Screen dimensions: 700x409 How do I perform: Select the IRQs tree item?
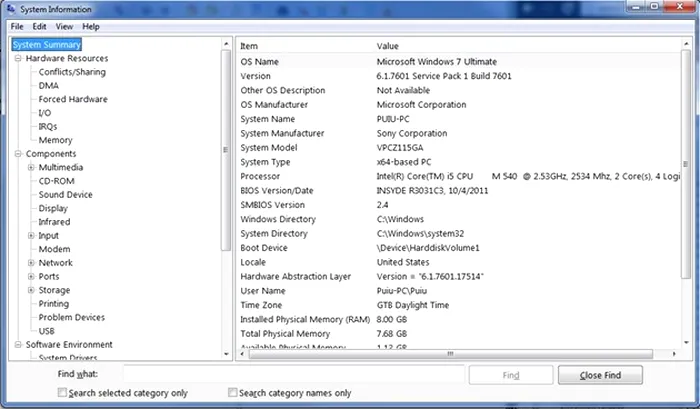[48, 126]
